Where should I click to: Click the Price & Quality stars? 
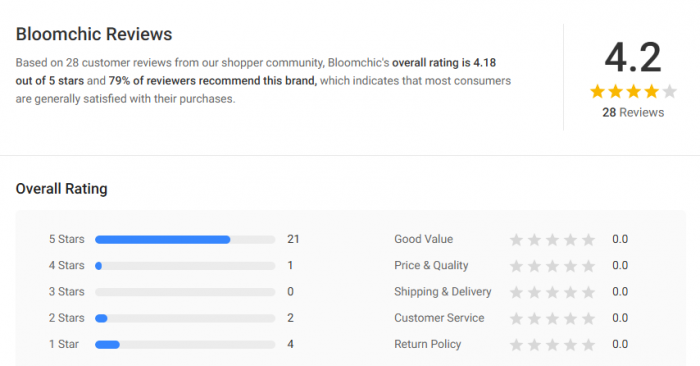click(552, 266)
